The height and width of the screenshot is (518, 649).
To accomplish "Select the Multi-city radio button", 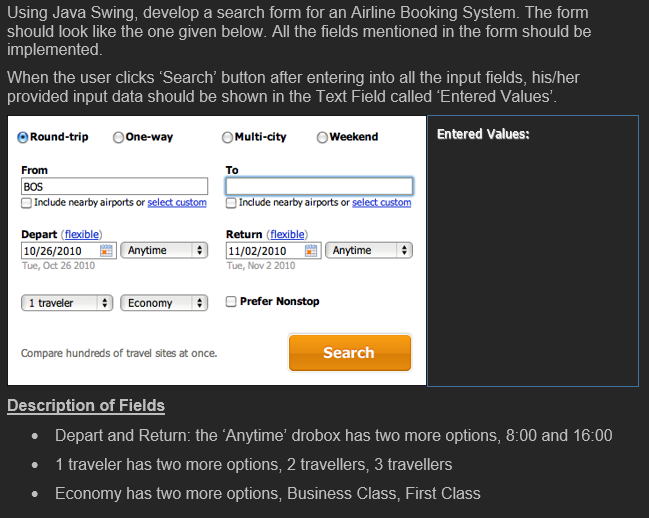I will coord(227,137).
